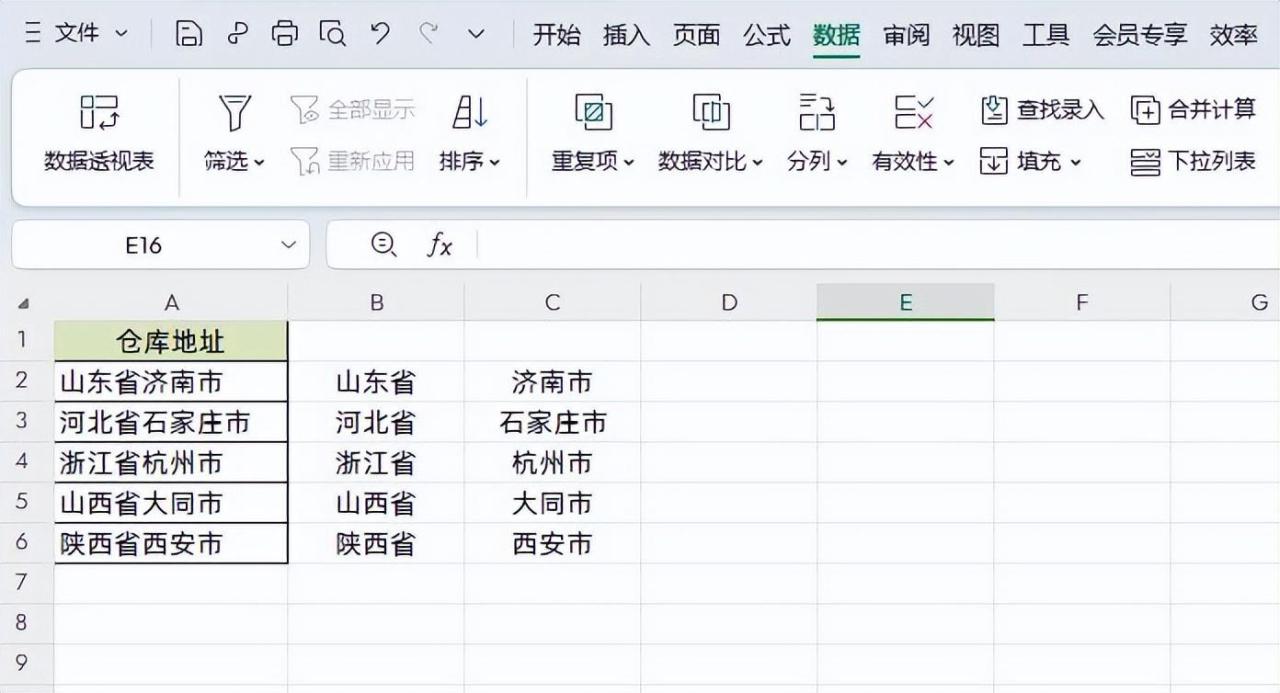1280x693 pixels.
Task: Undo the last action
Action: (380, 34)
